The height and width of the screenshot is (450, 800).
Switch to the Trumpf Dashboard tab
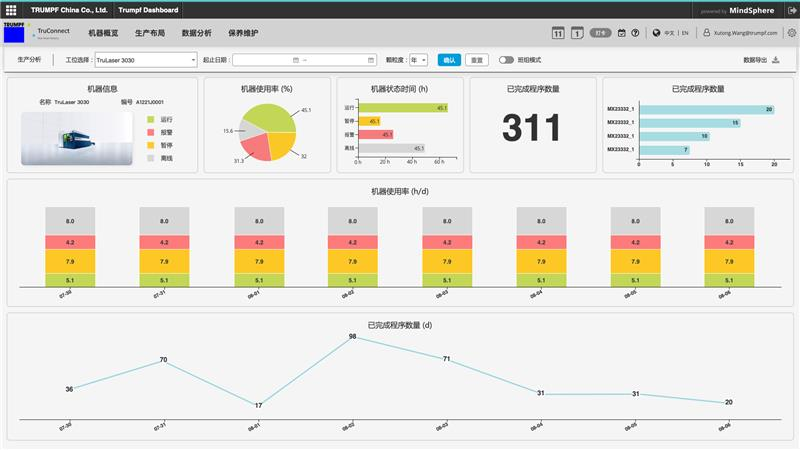point(150,10)
